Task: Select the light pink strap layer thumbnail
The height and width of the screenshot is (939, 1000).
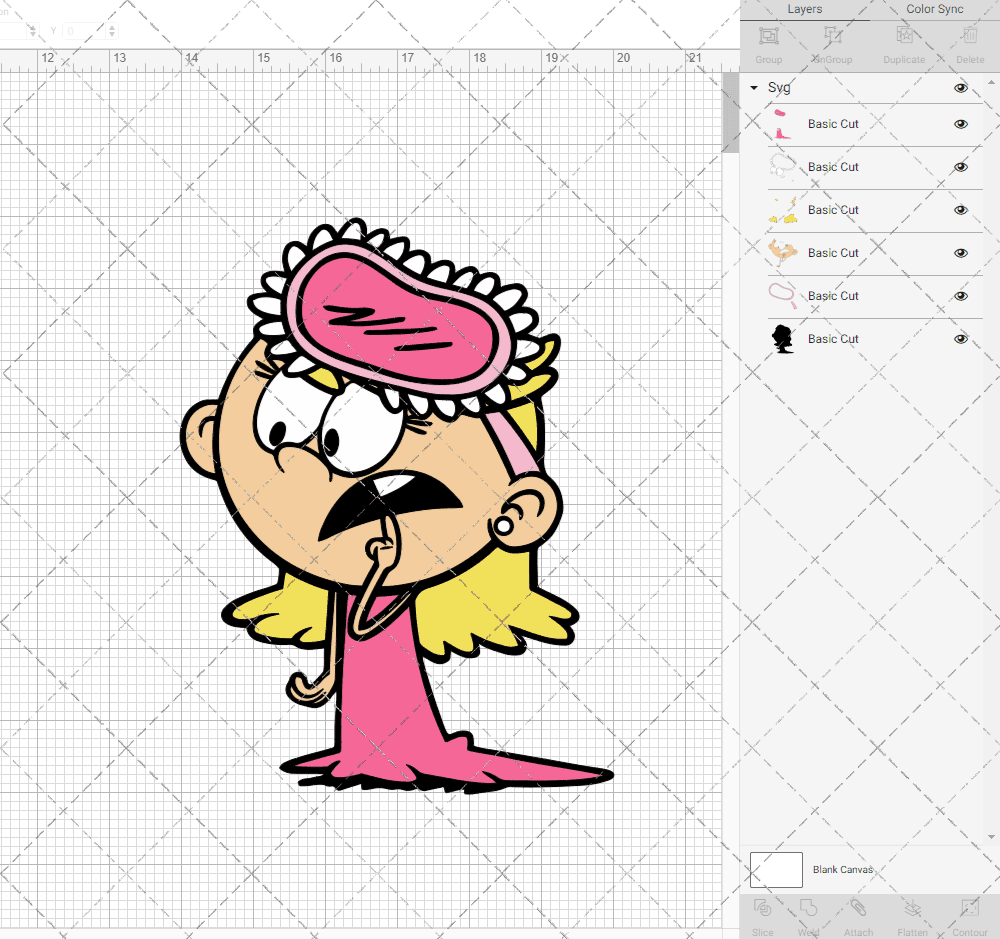Action: click(x=782, y=295)
